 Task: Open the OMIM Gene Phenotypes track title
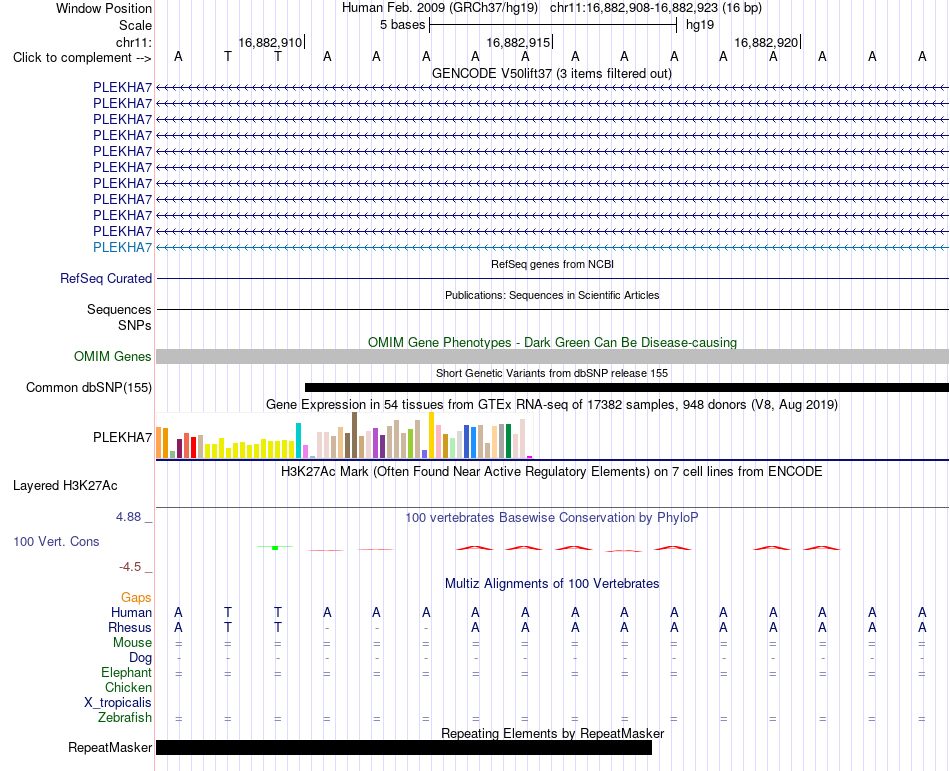coord(552,342)
